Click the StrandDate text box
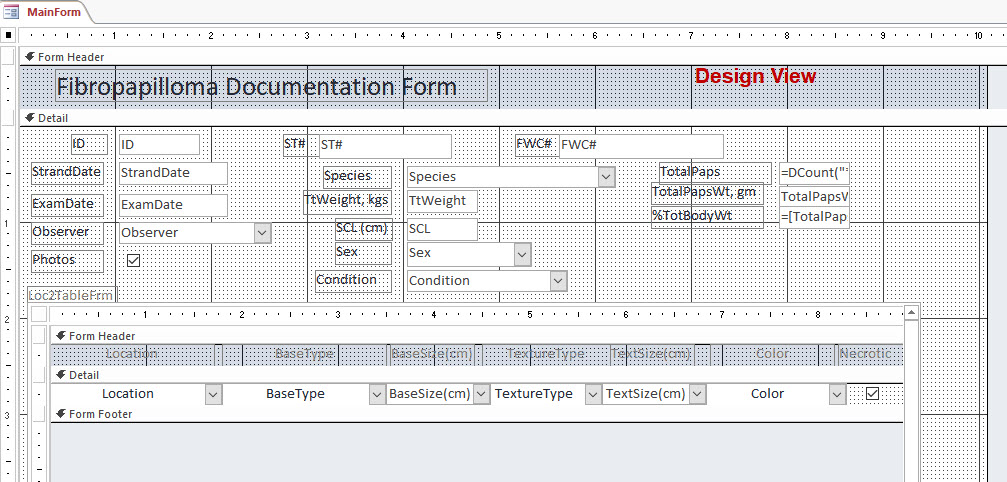This screenshot has width=1007, height=482. (x=173, y=173)
